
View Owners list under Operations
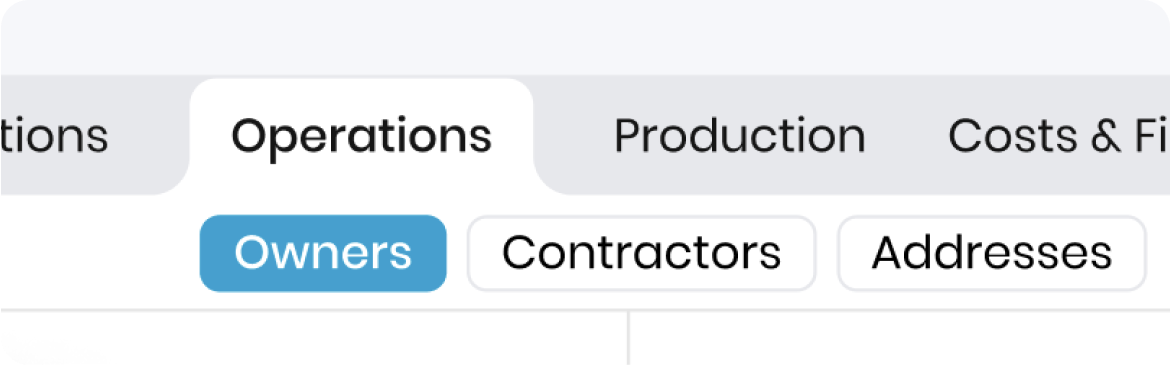[323, 253]
